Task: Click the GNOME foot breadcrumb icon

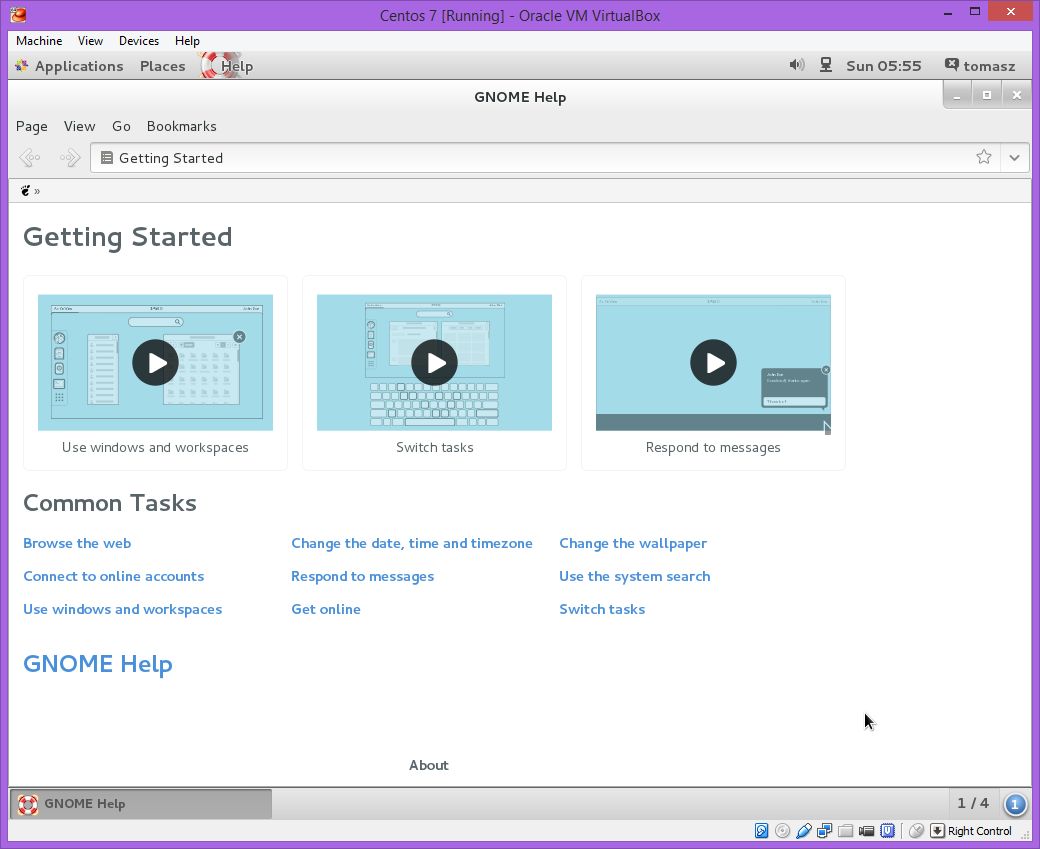Action: click(x=25, y=191)
